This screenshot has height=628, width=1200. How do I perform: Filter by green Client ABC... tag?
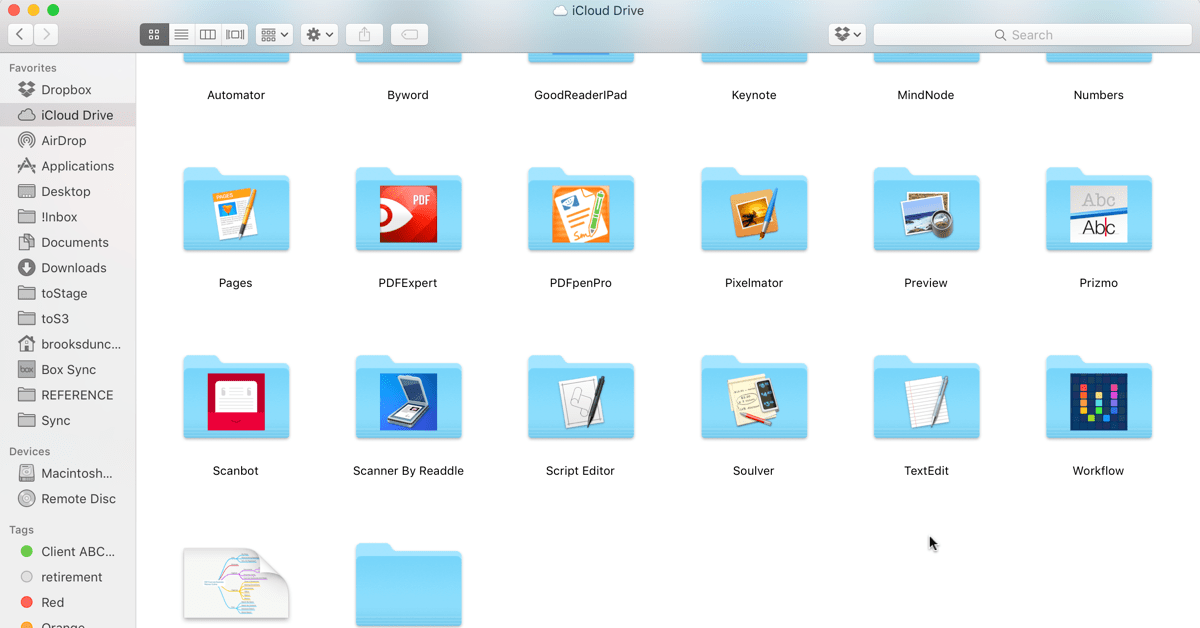[68, 551]
